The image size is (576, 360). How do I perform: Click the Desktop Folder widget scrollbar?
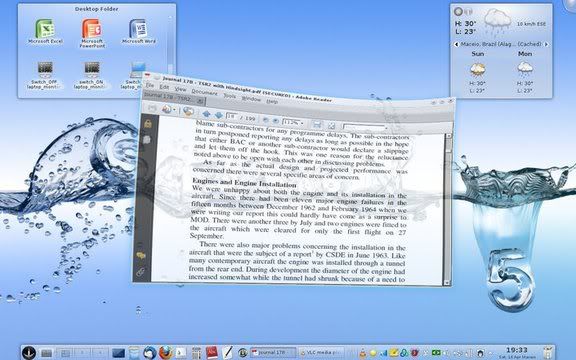(170, 44)
